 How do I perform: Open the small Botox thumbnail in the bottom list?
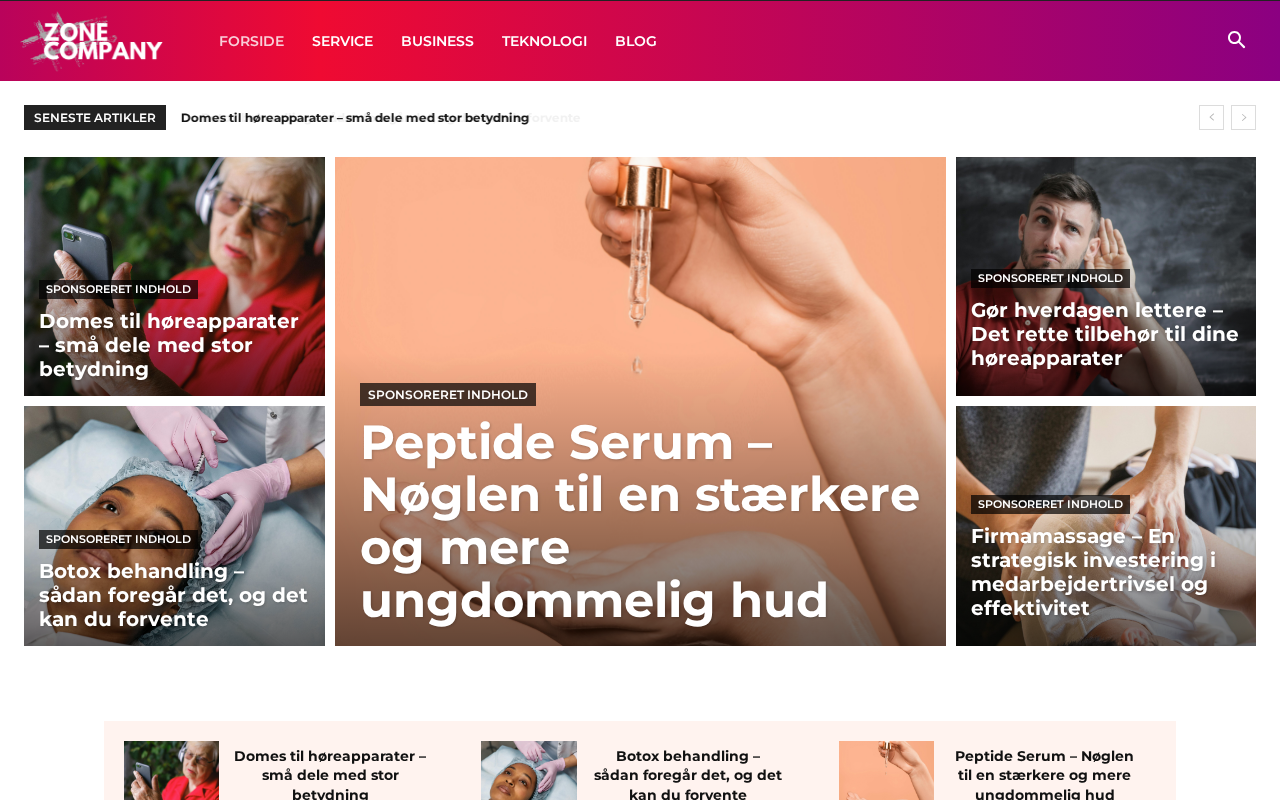tap(529, 770)
